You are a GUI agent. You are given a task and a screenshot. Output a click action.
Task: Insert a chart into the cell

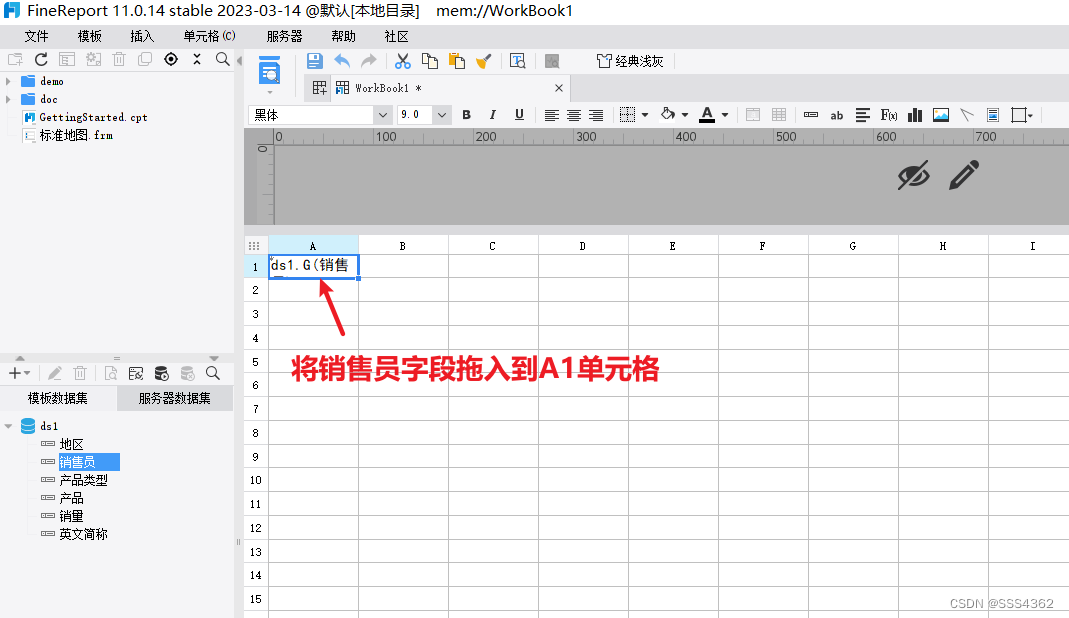tap(915, 115)
